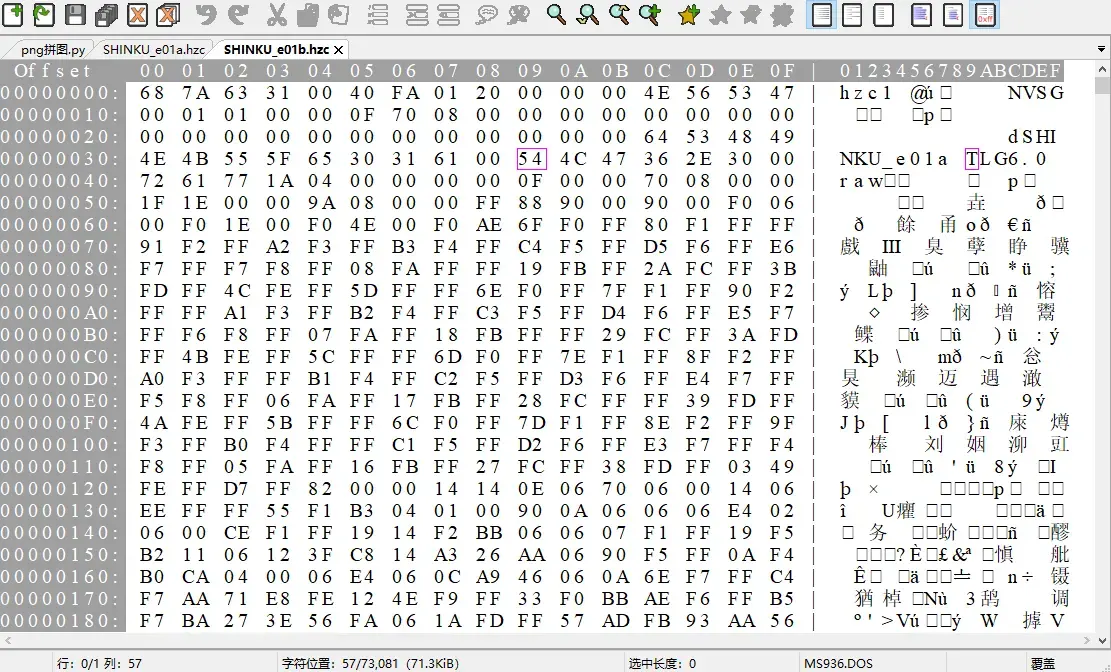Click the reopen file green arrow icon

coord(44,14)
